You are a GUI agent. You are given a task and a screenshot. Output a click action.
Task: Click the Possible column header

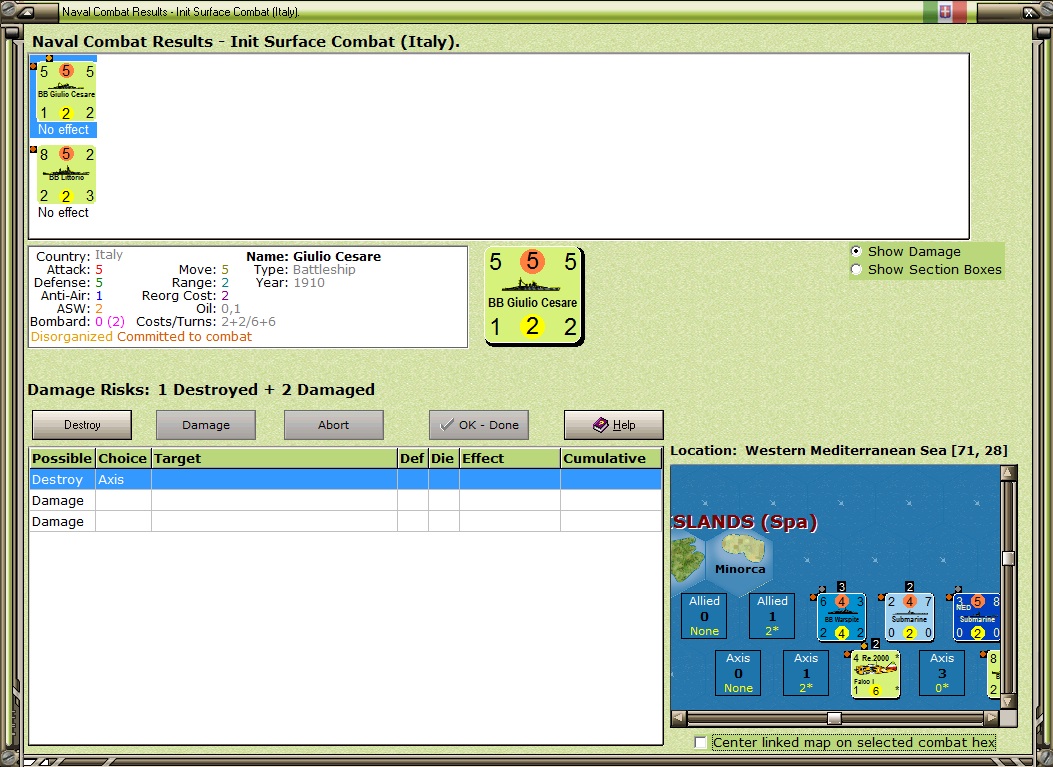pos(62,458)
